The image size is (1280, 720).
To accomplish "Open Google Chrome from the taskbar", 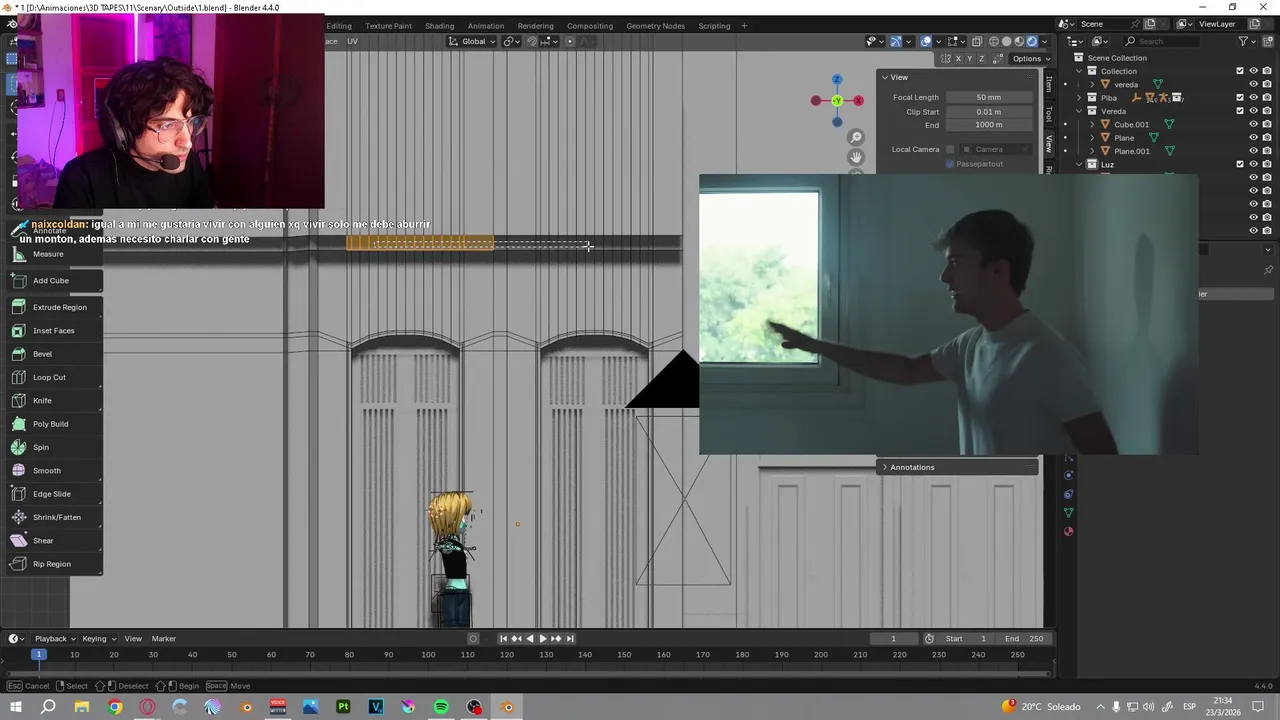I will click(115, 707).
